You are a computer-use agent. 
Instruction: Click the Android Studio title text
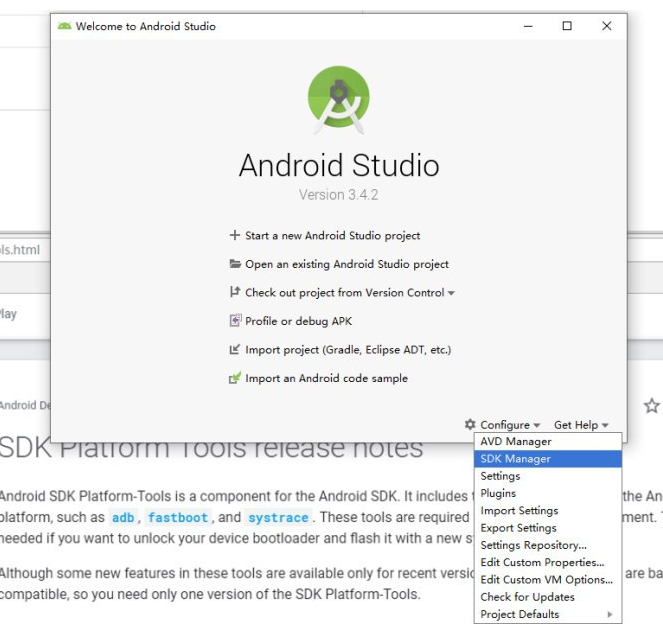[x=339, y=165]
